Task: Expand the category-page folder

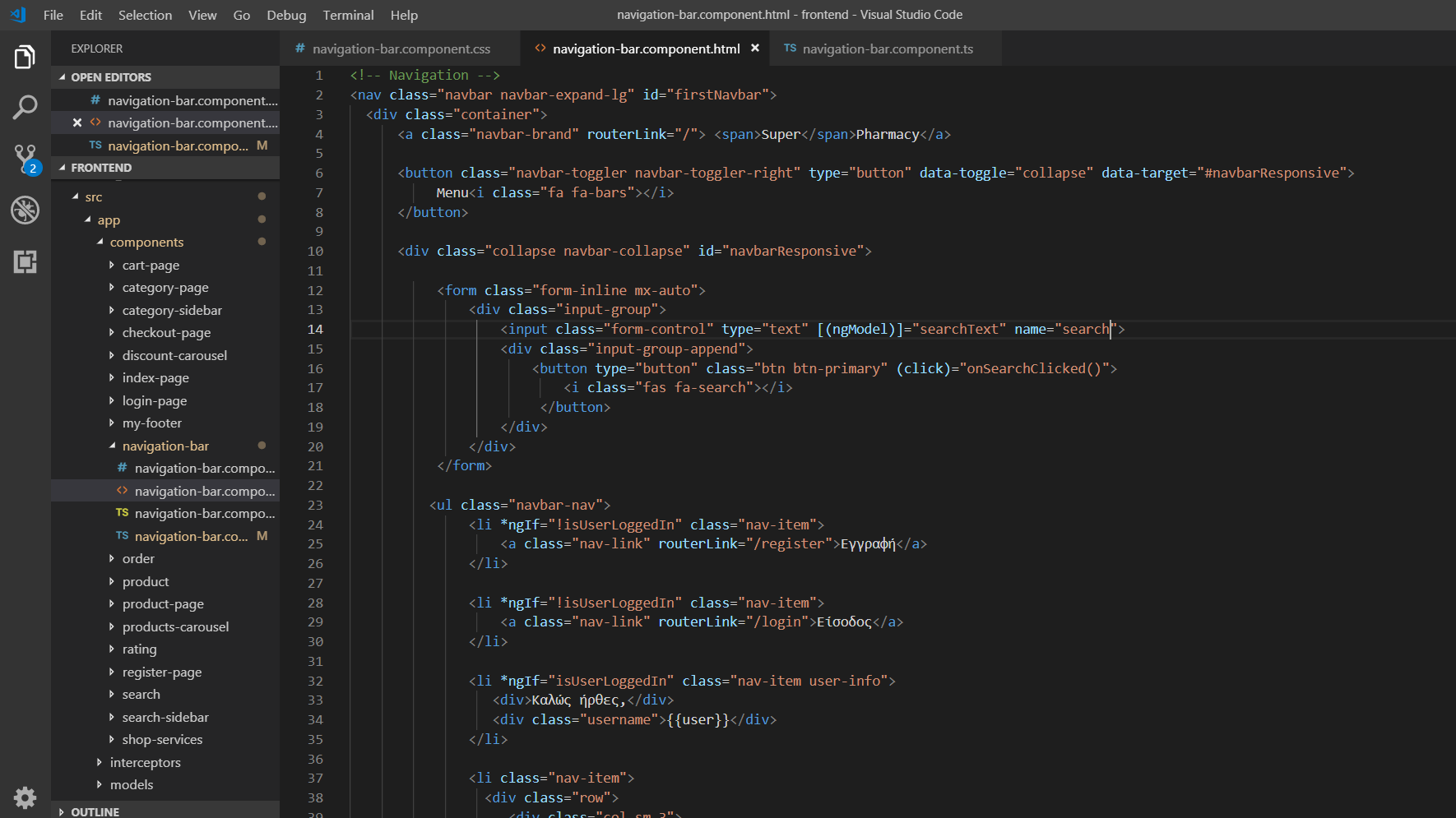Action: pyautogui.click(x=165, y=288)
